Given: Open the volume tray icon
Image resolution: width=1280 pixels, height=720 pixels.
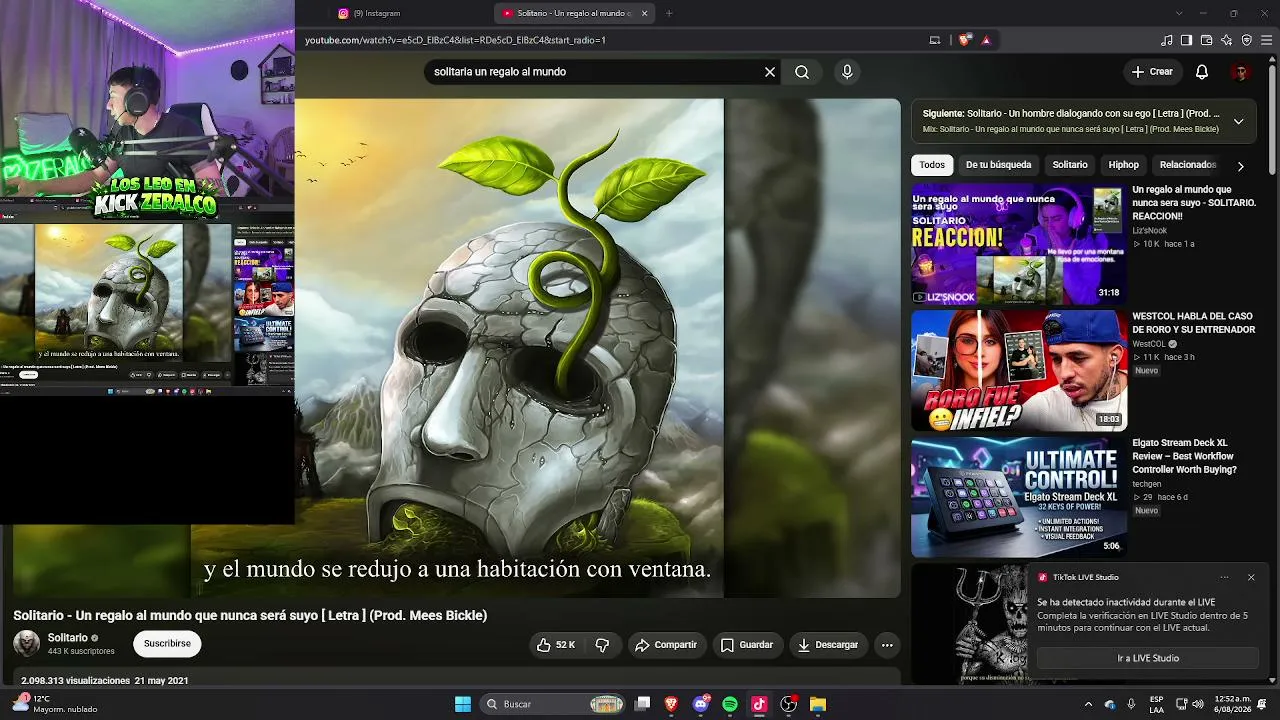Looking at the screenshot, I should click(1200, 704).
